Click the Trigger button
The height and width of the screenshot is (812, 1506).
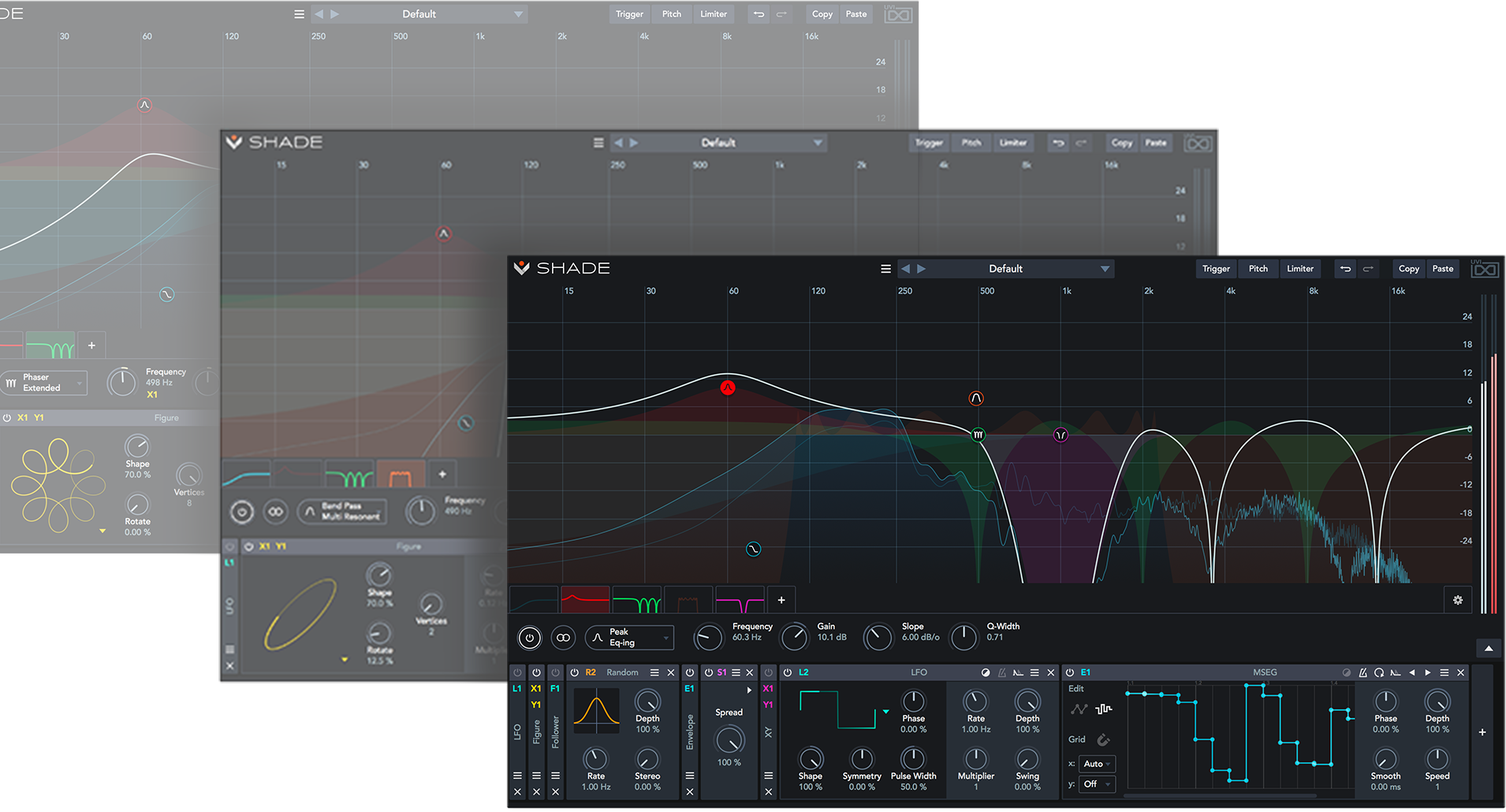pyautogui.click(x=1216, y=269)
